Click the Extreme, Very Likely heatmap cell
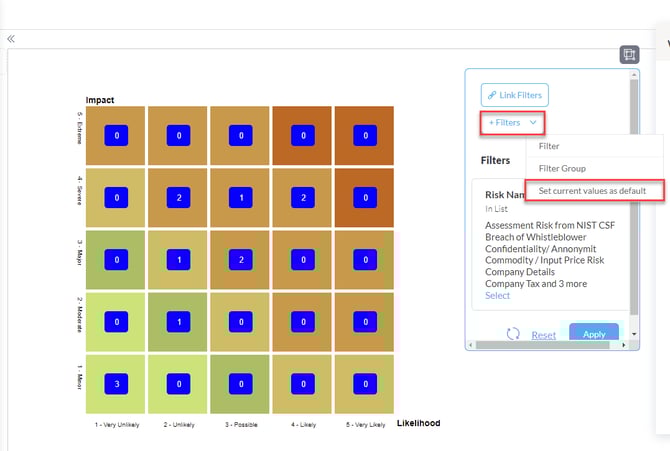This screenshot has height=451, width=670. coord(364,135)
